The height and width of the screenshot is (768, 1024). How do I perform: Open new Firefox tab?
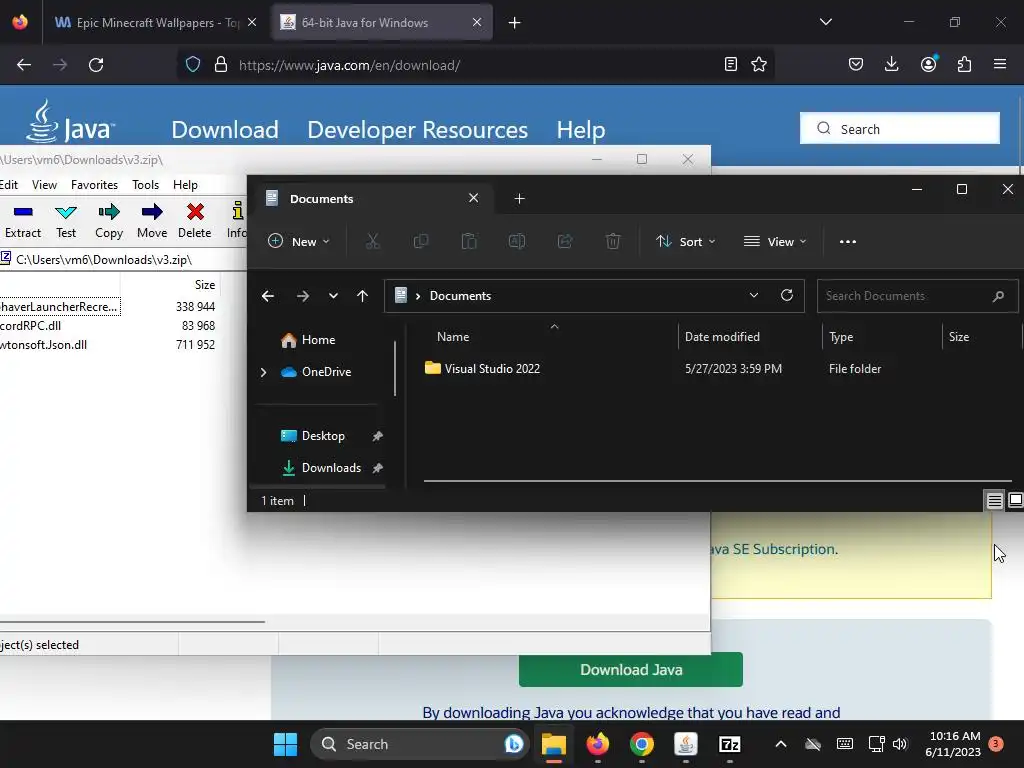[x=515, y=23]
